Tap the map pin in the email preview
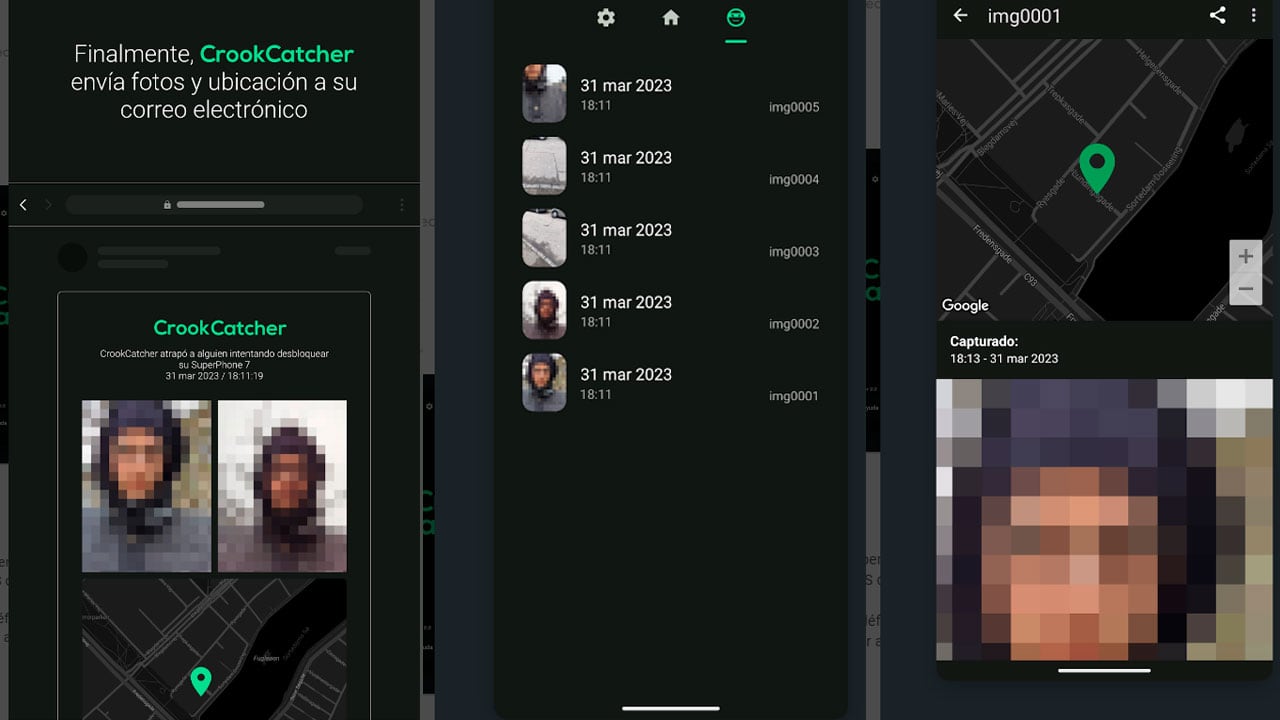This screenshot has width=1280, height=720. (200, 681)
